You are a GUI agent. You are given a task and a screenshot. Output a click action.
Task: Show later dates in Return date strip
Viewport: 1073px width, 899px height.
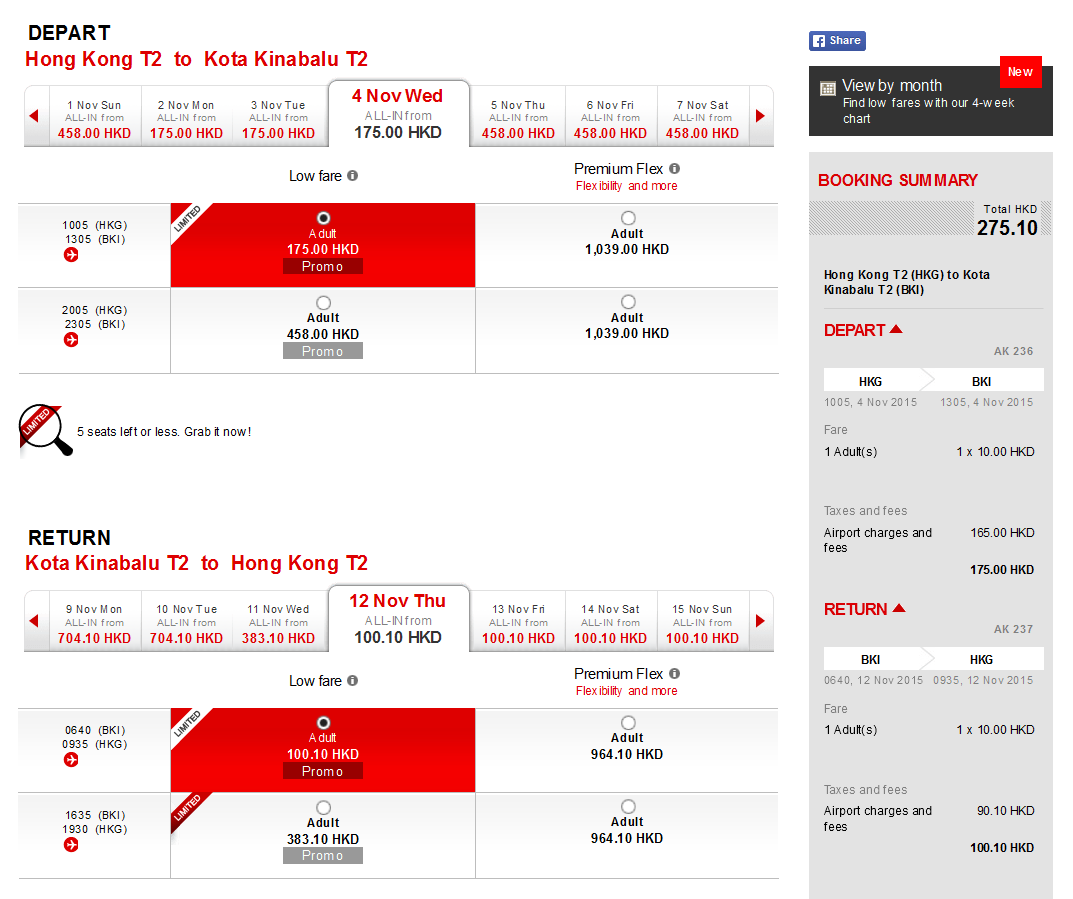[x=760, y=621]
